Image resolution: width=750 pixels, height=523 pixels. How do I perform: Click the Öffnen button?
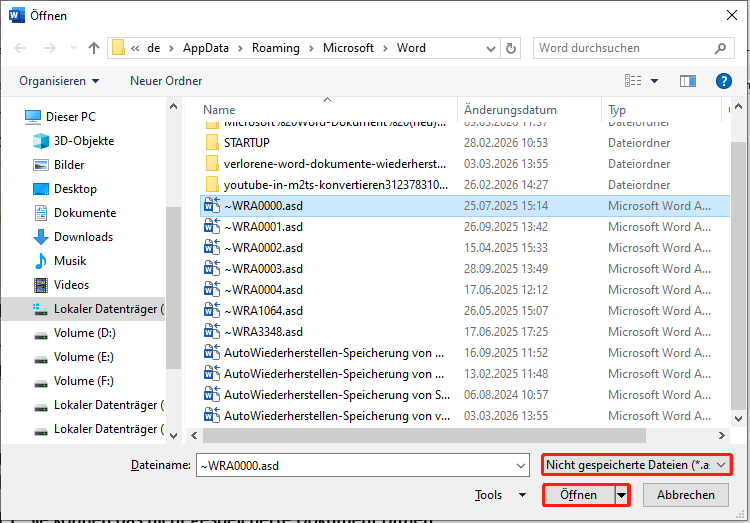click(579, 495)
